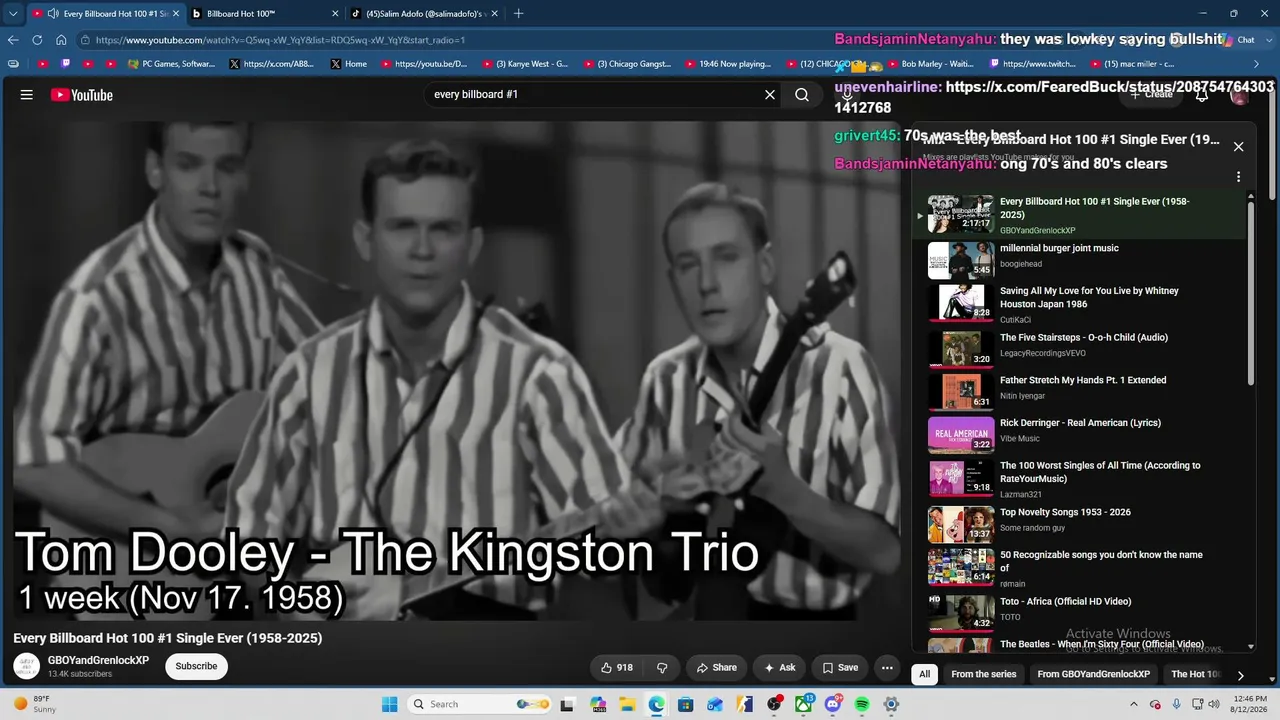Click the YouTube search input field
This screenshot has height=720, width=1280.
pyautogui.click(x=594, y=95)
